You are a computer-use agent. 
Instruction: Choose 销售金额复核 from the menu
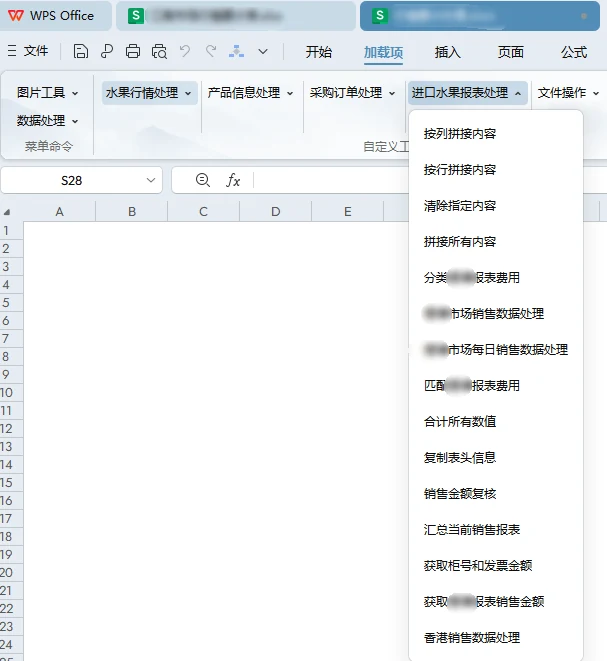[x=460, y=493]
